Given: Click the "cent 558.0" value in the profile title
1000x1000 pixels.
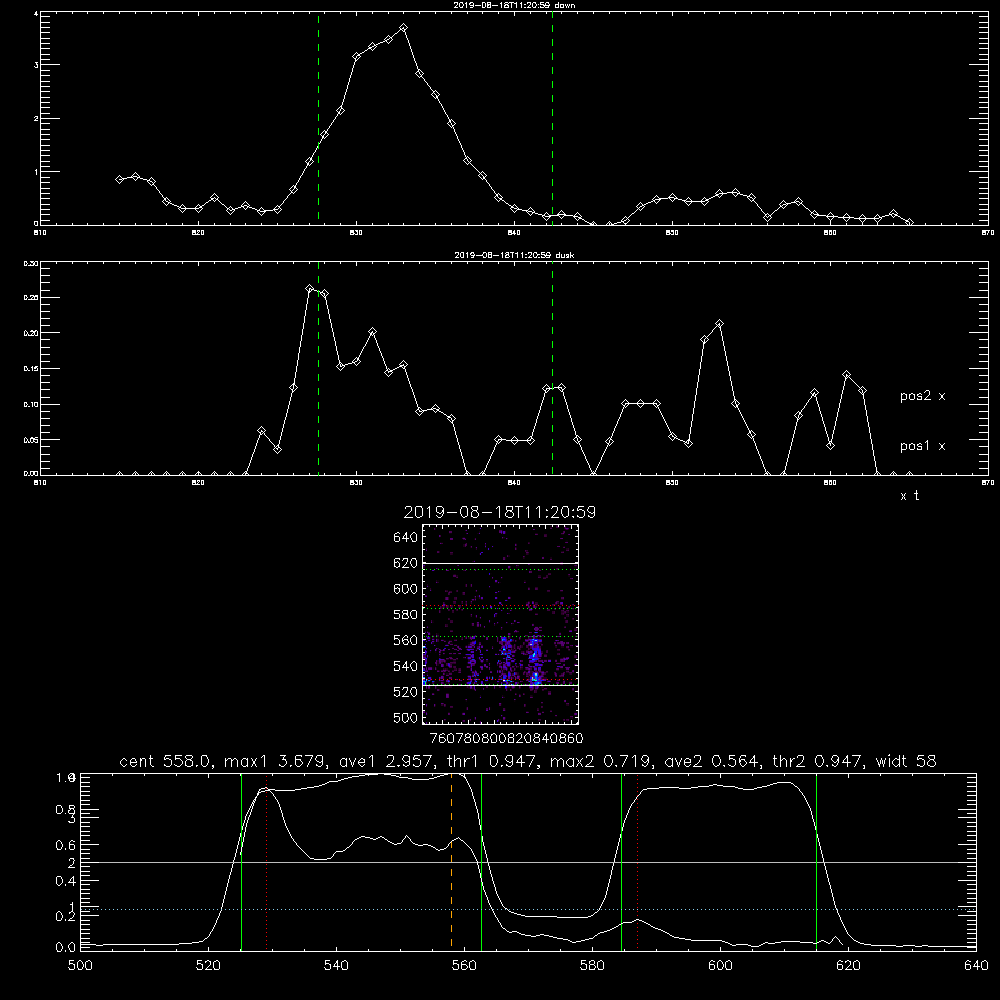Looking at the screenshot, I should point(165,761).
